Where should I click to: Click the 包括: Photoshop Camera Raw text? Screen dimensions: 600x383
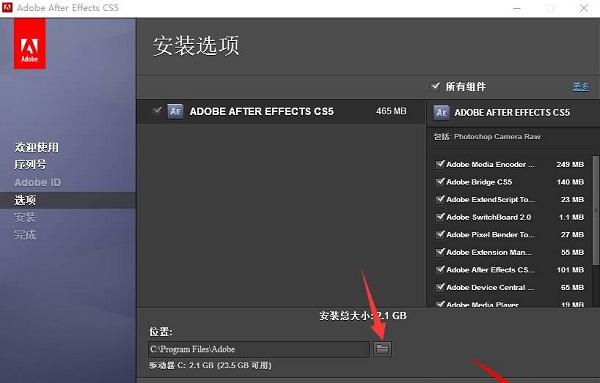pyautogui.click(x=487, y=137)
